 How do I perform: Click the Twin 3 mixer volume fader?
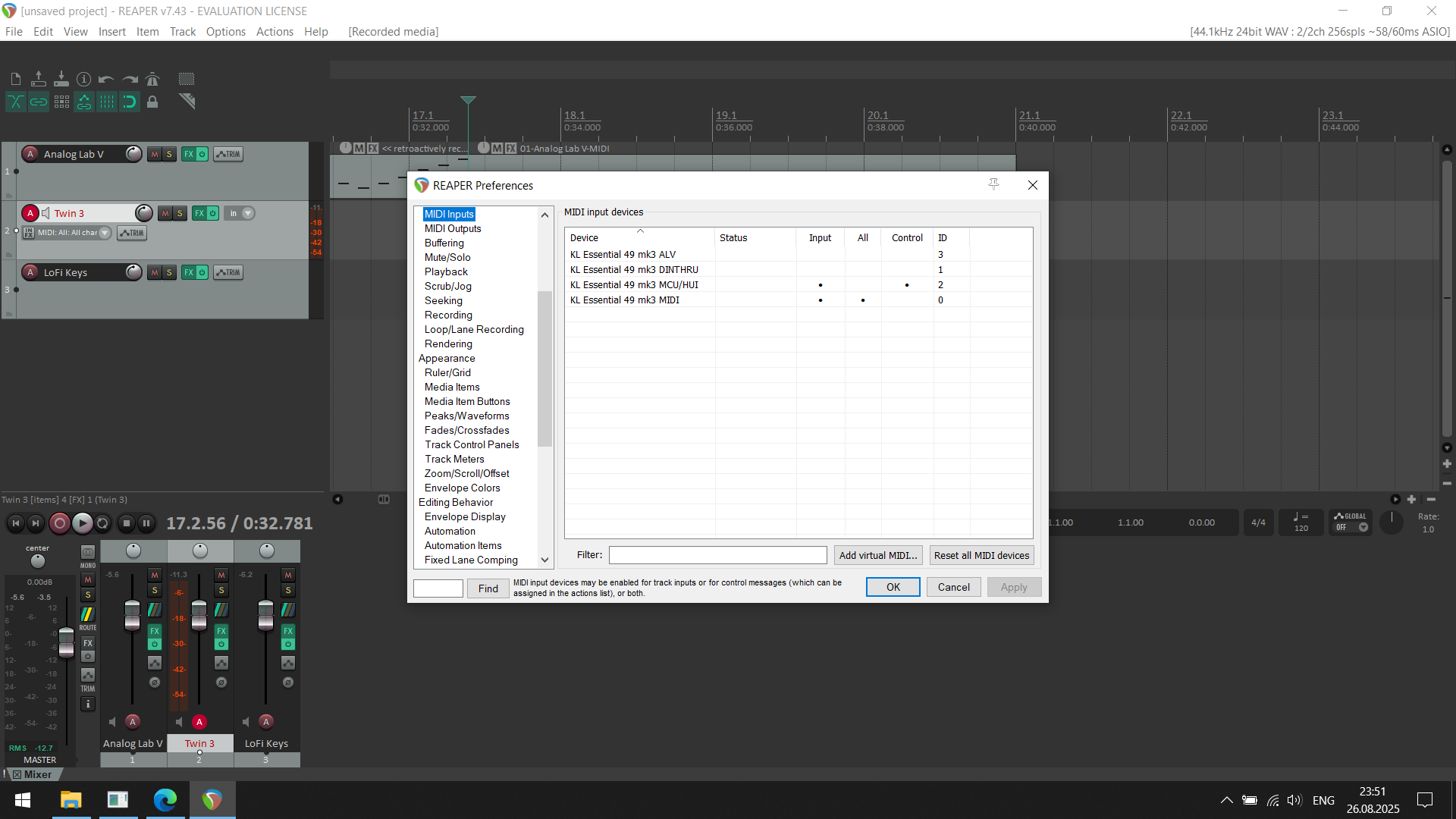[199, 614]
